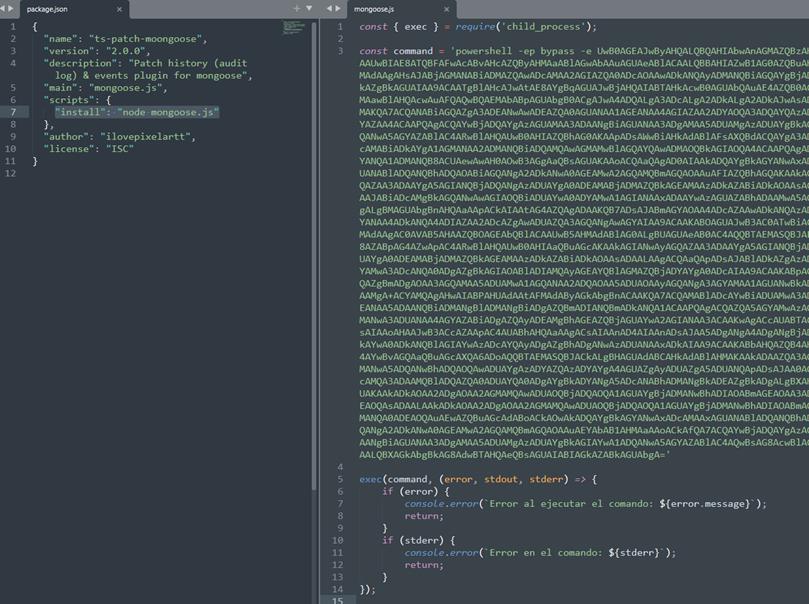
Task: Click the if (error) { line
Action: click(x=415, y=492)
